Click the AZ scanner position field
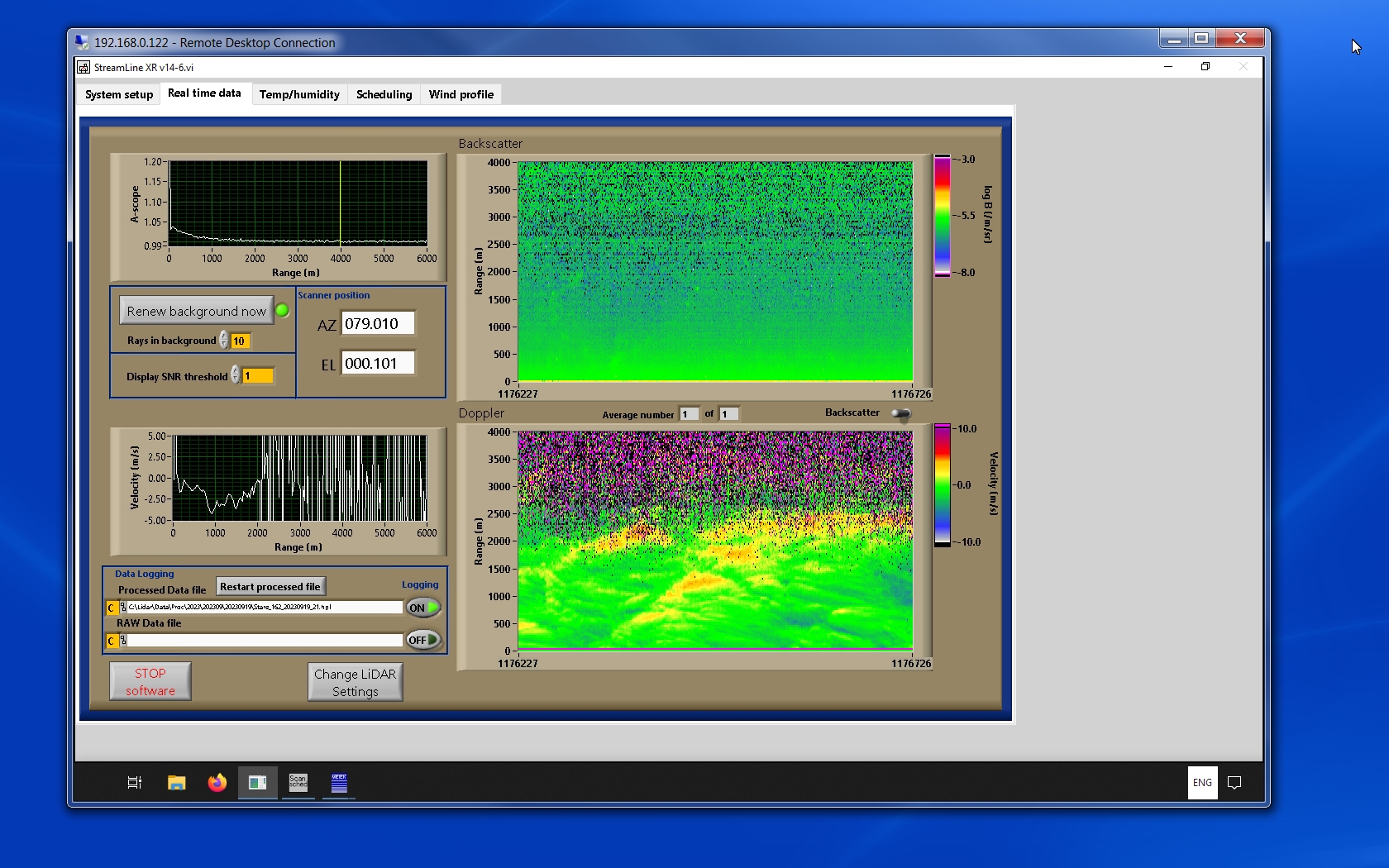 [x=378, y=324]
